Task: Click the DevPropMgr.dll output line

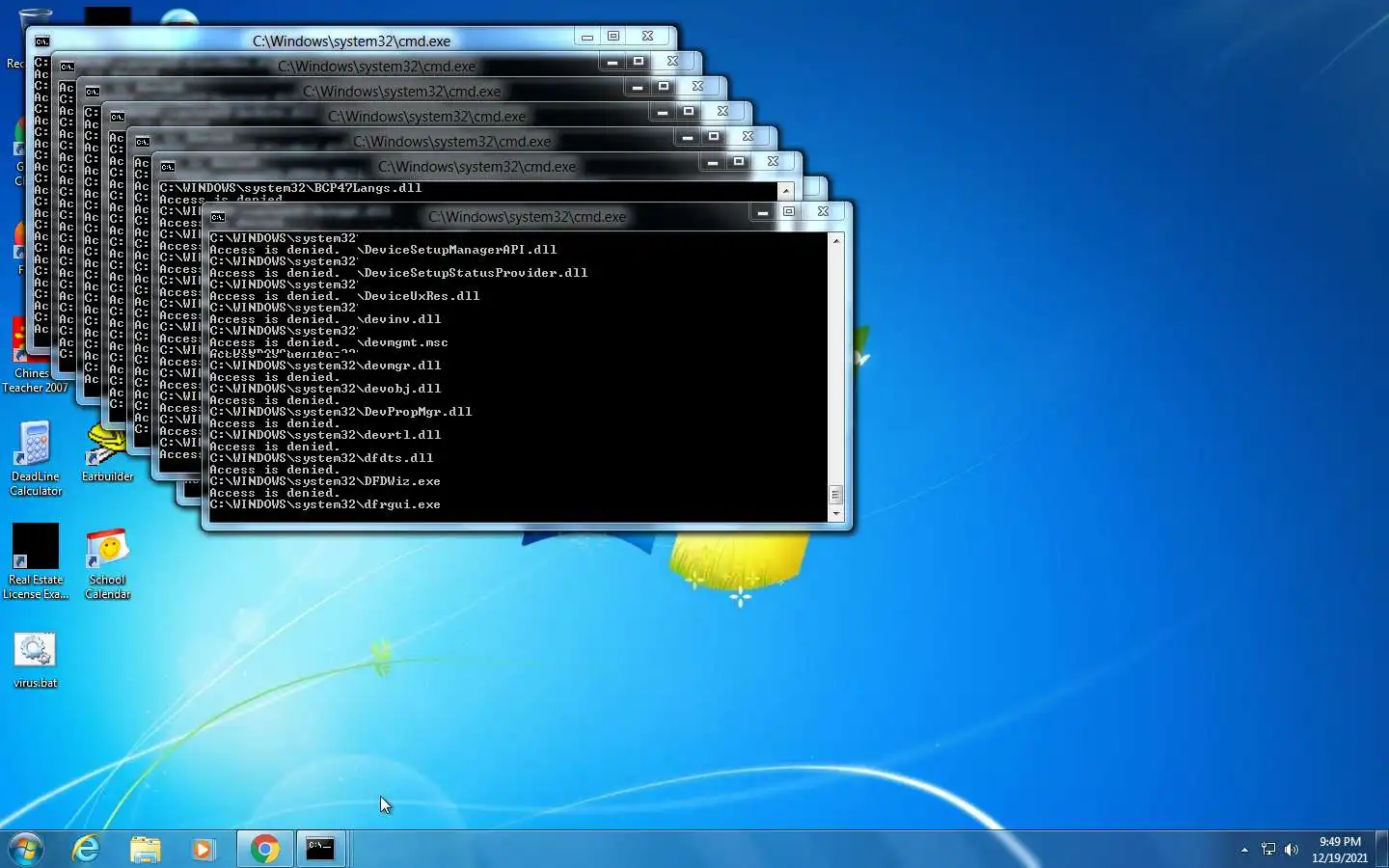Action: click(340, 412)
